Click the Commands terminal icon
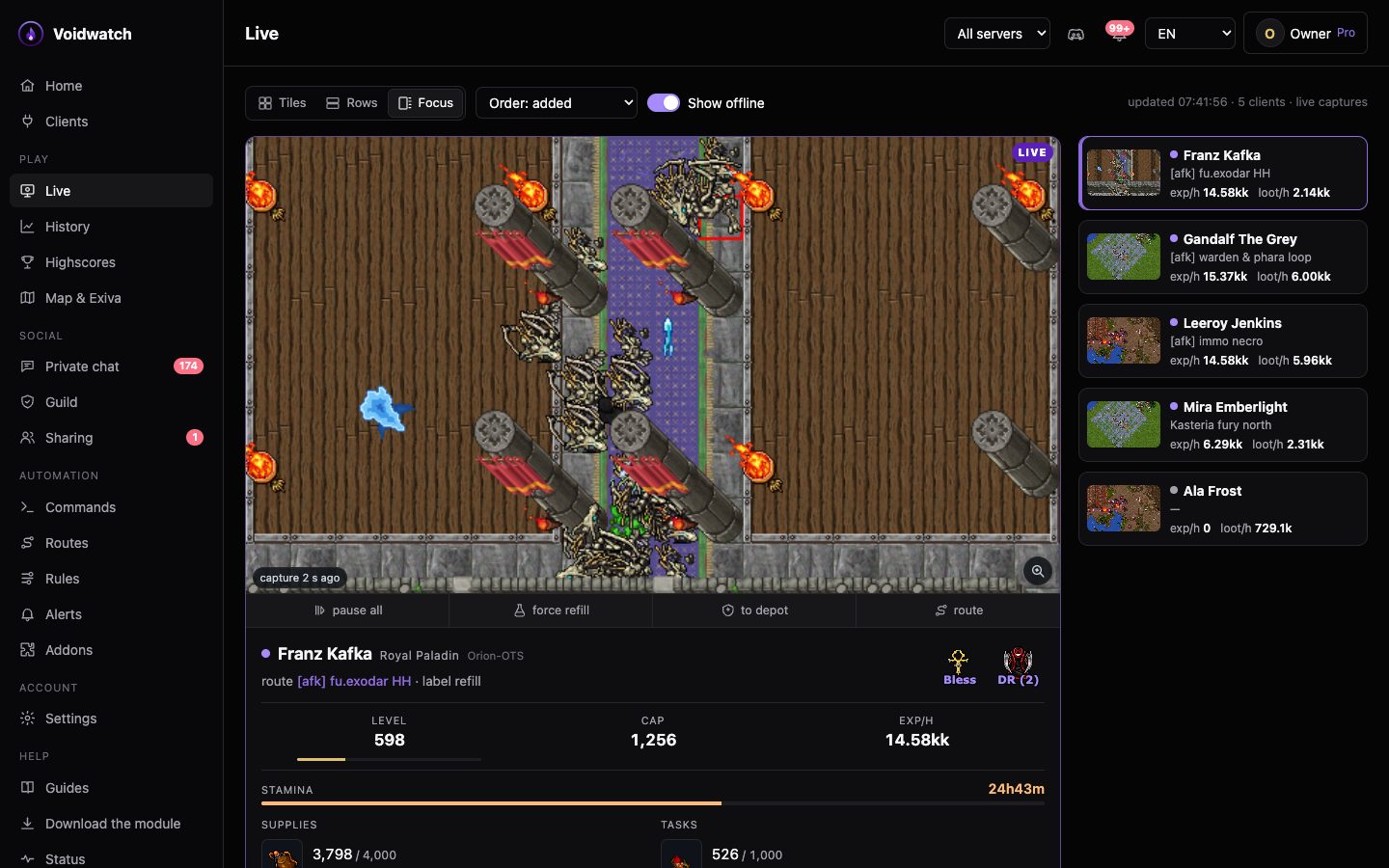1389x868 pixels. [x=28, y=507]
